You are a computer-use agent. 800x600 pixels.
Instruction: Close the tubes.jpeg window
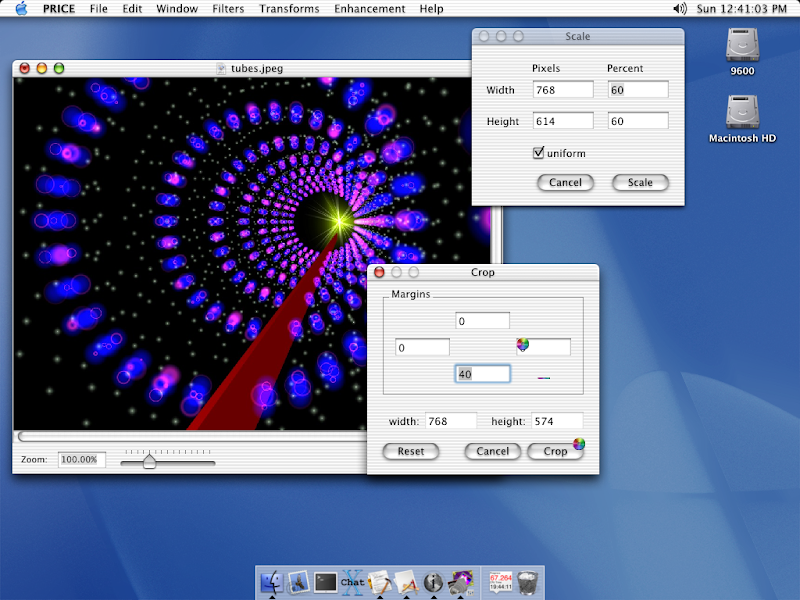click(24, 68)
